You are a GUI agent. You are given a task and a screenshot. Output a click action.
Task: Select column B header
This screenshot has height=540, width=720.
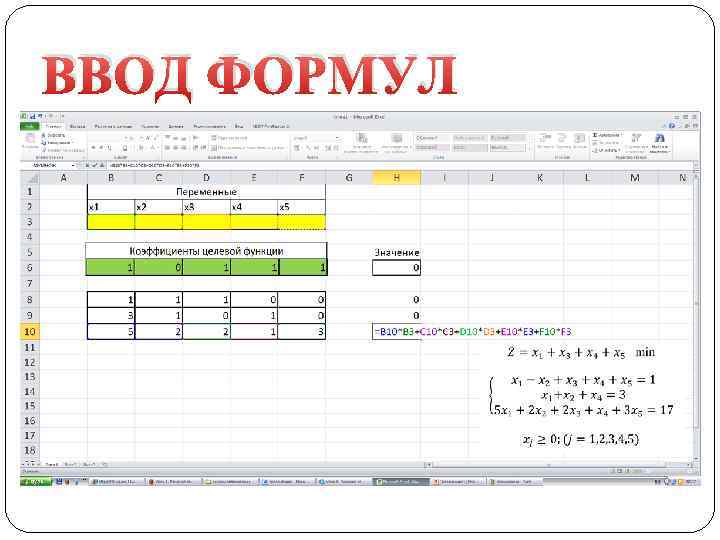[111, 178]
